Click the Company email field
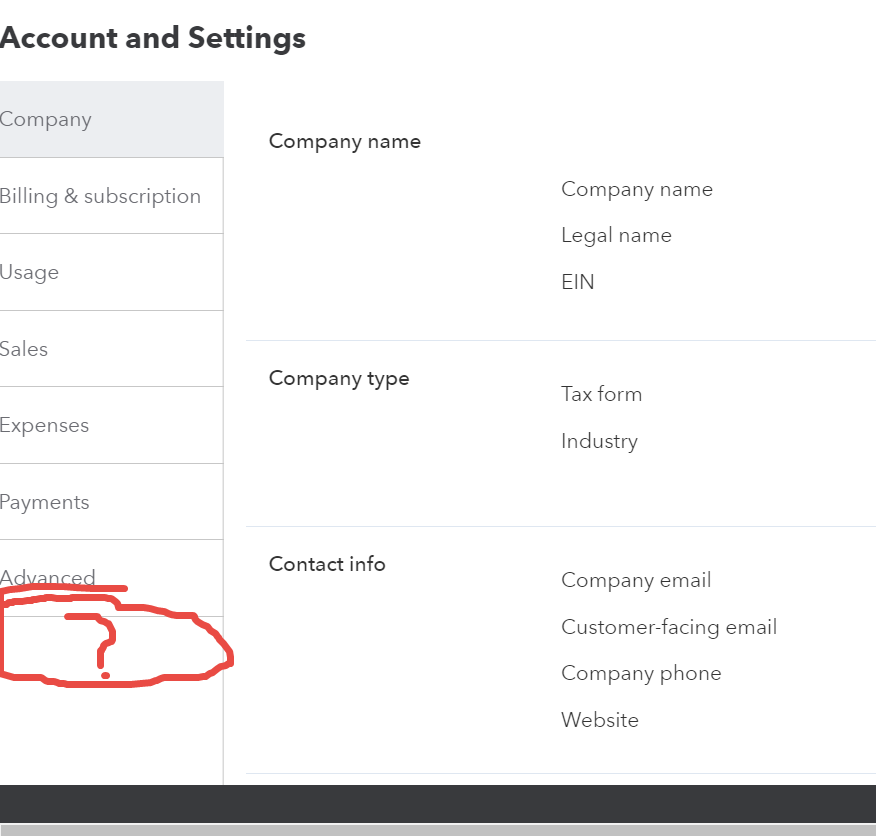 tap(636, 580)
